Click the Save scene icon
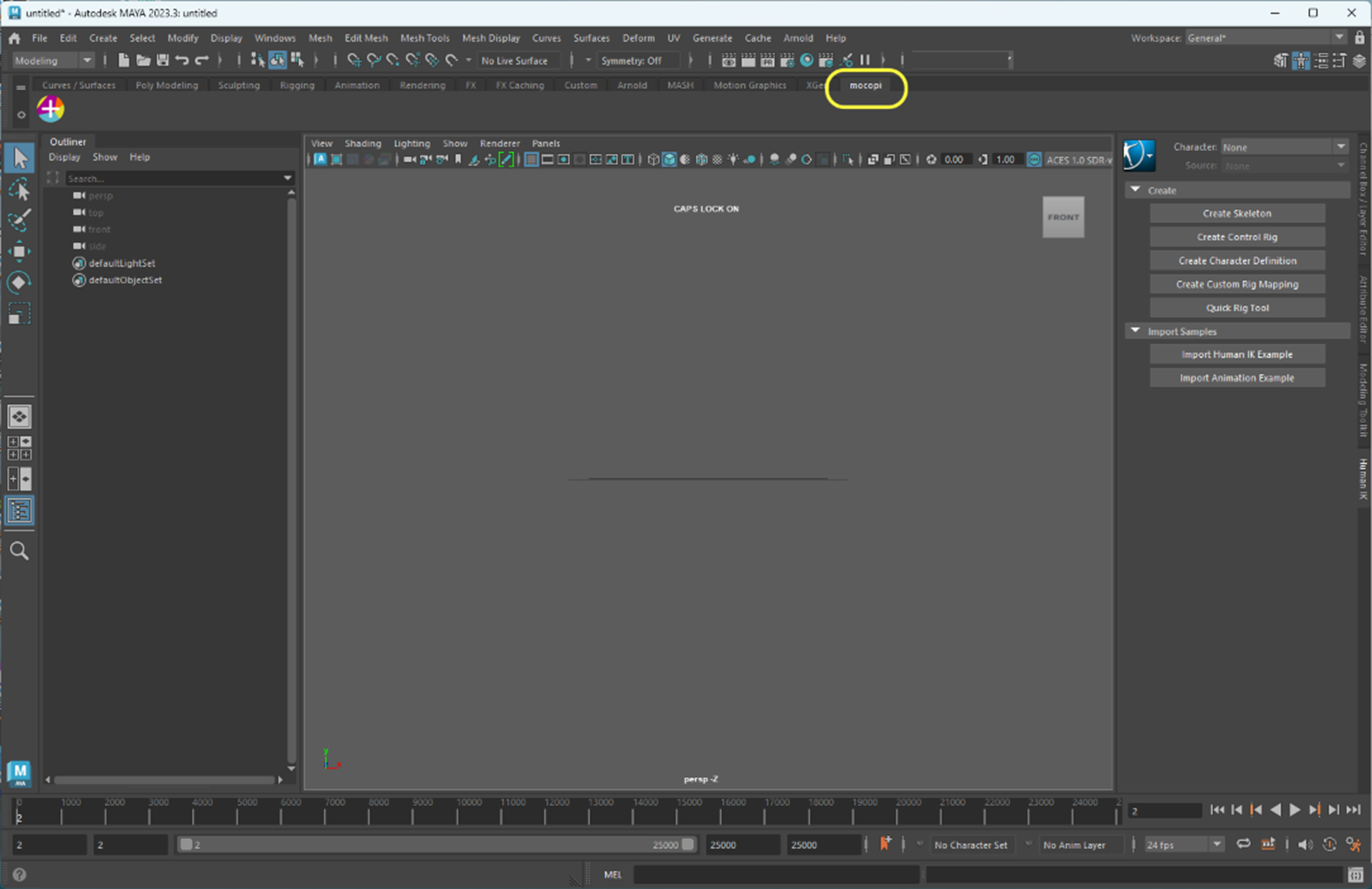Screen dimensions: 1372x889 point(163,60)
